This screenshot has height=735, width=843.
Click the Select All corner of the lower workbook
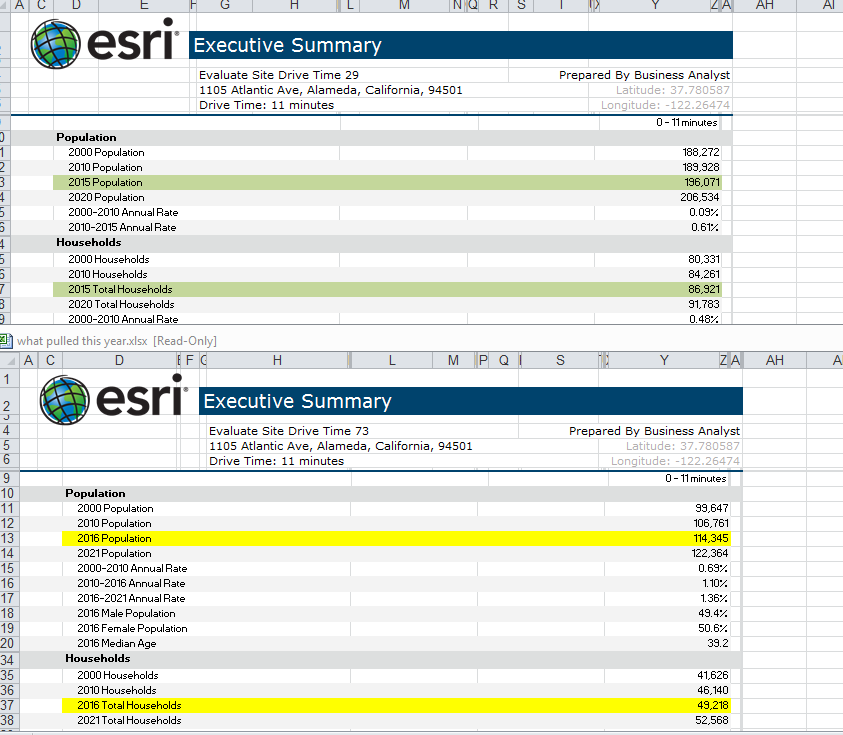click(x=10, y=360)
